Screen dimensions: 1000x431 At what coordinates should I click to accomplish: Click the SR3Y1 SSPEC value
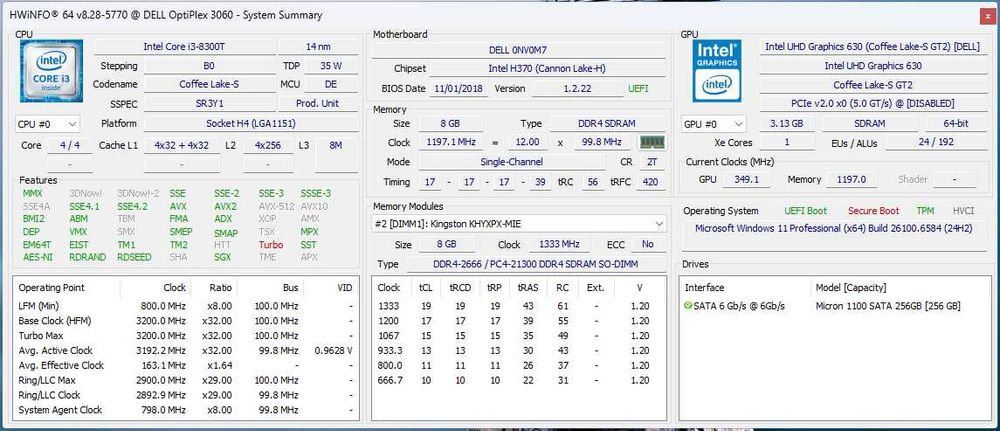point(209,103)
